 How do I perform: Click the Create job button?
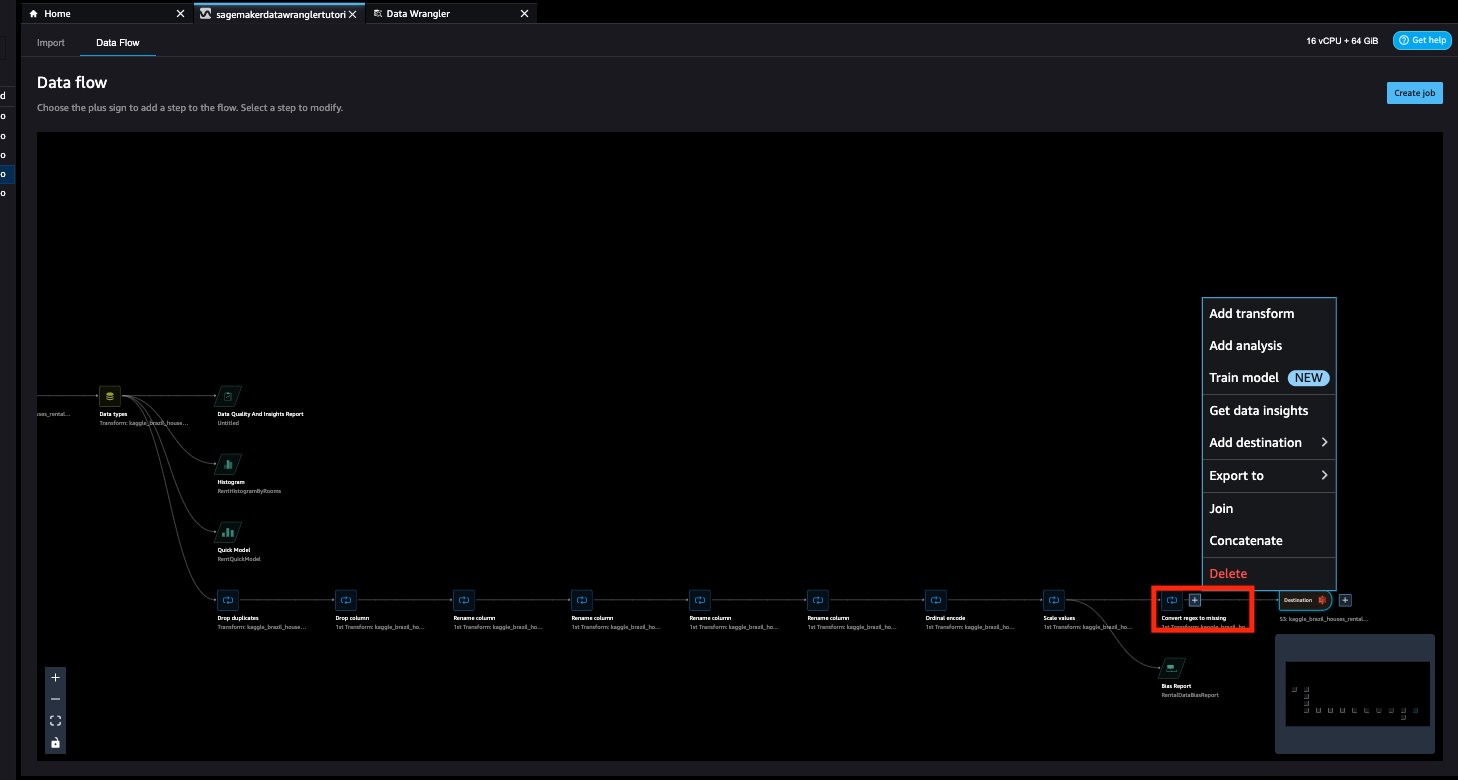tap(1415, 92)
